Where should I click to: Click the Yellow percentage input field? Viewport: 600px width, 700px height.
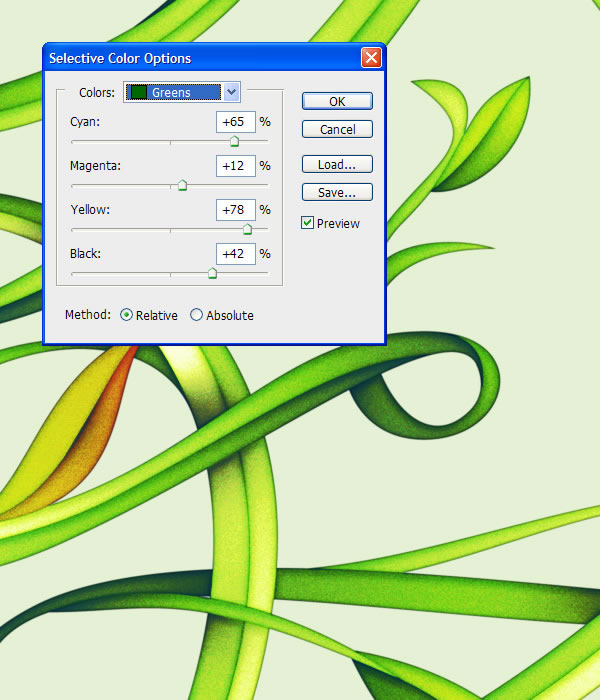pyautogui.click(x=236, y=210)
